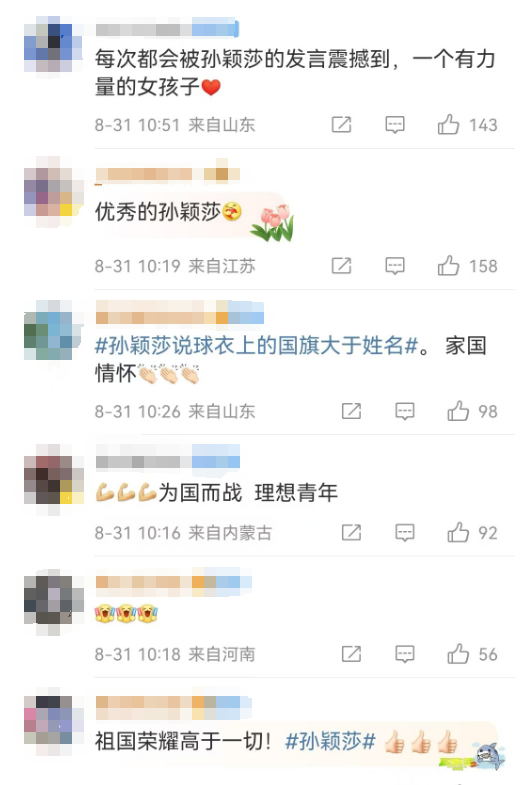Screen dimensions: 529x785
Task: Share the Inner Mongolia comment
Action: (351, 533)
